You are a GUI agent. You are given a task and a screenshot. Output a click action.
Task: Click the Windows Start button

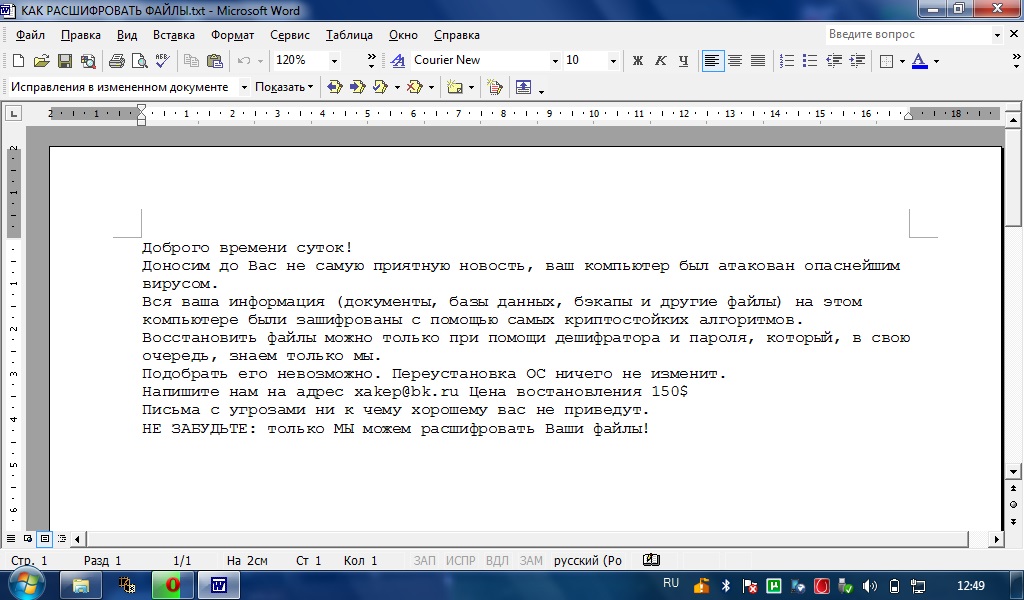[x=24, y=584]
